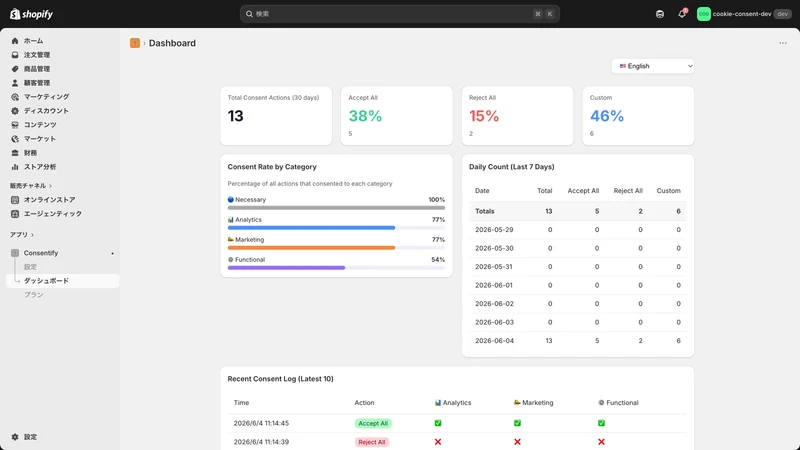This screenshot has width=800, height=450.
Task: Open the Markets (マーケット) globe icon
Action: coord(15,139)
